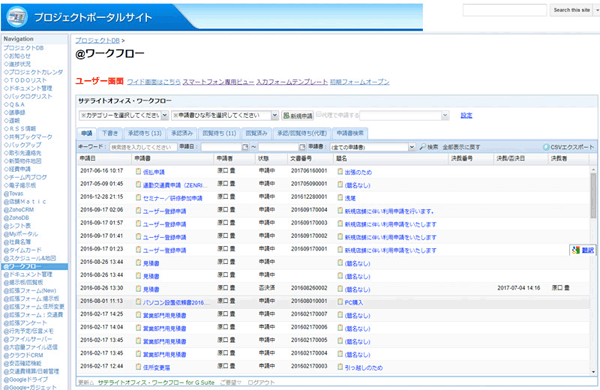The height and width of the screenshot is (390, 600).
Task: Click the document icon in 2016-08-26 13:30 row
Action: coord(139,289)
